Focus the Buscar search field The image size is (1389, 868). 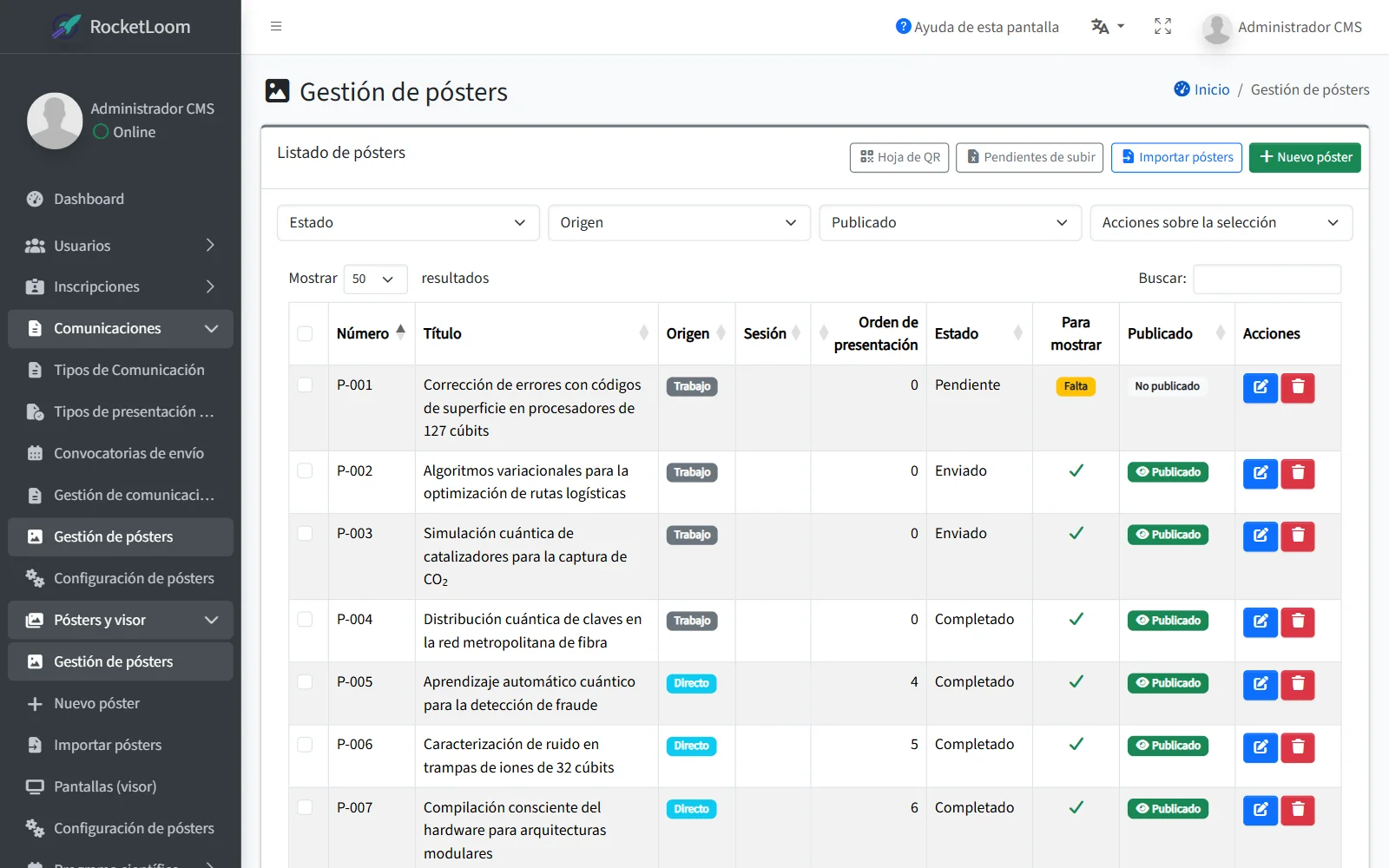(x=1267, y=279)
